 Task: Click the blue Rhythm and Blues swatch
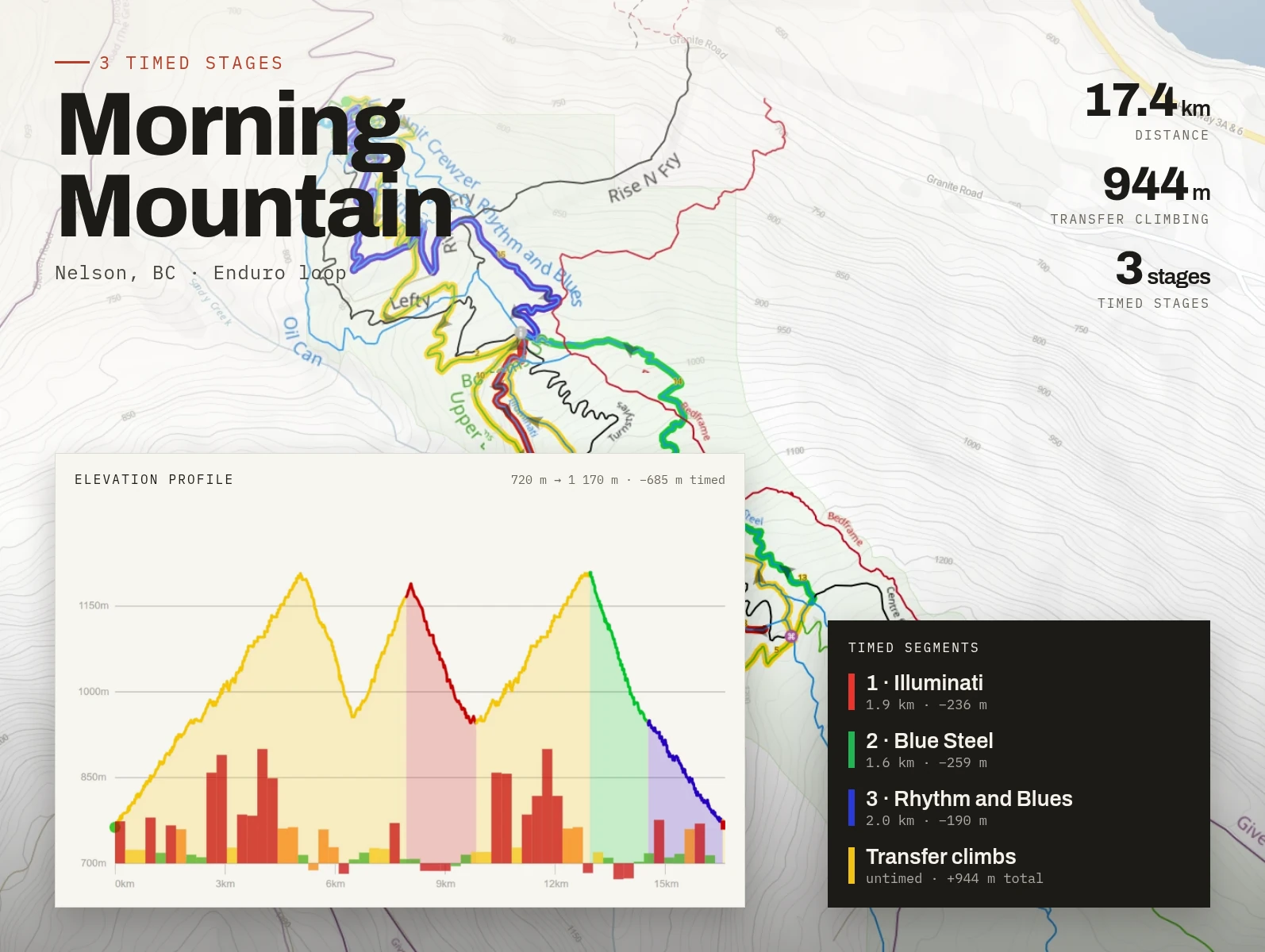[852, 808]
